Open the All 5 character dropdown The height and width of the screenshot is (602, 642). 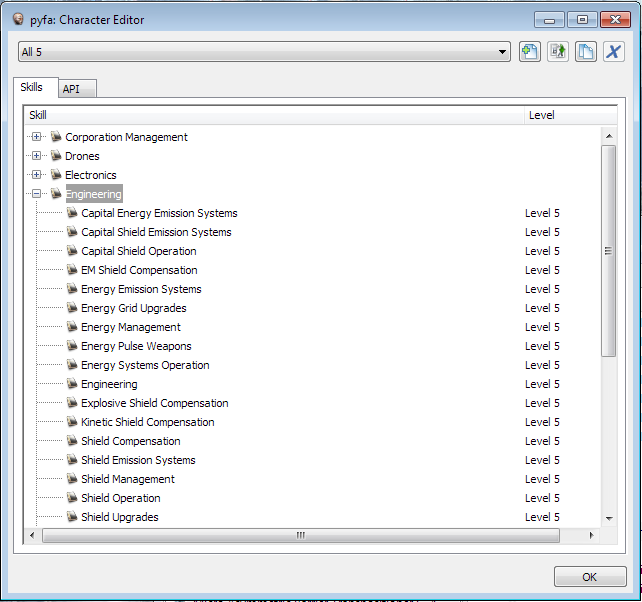(264, 52)
